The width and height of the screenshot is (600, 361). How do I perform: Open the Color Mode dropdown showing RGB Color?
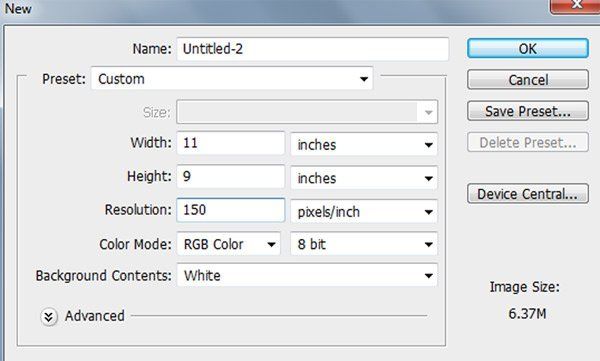click(228, 244)
